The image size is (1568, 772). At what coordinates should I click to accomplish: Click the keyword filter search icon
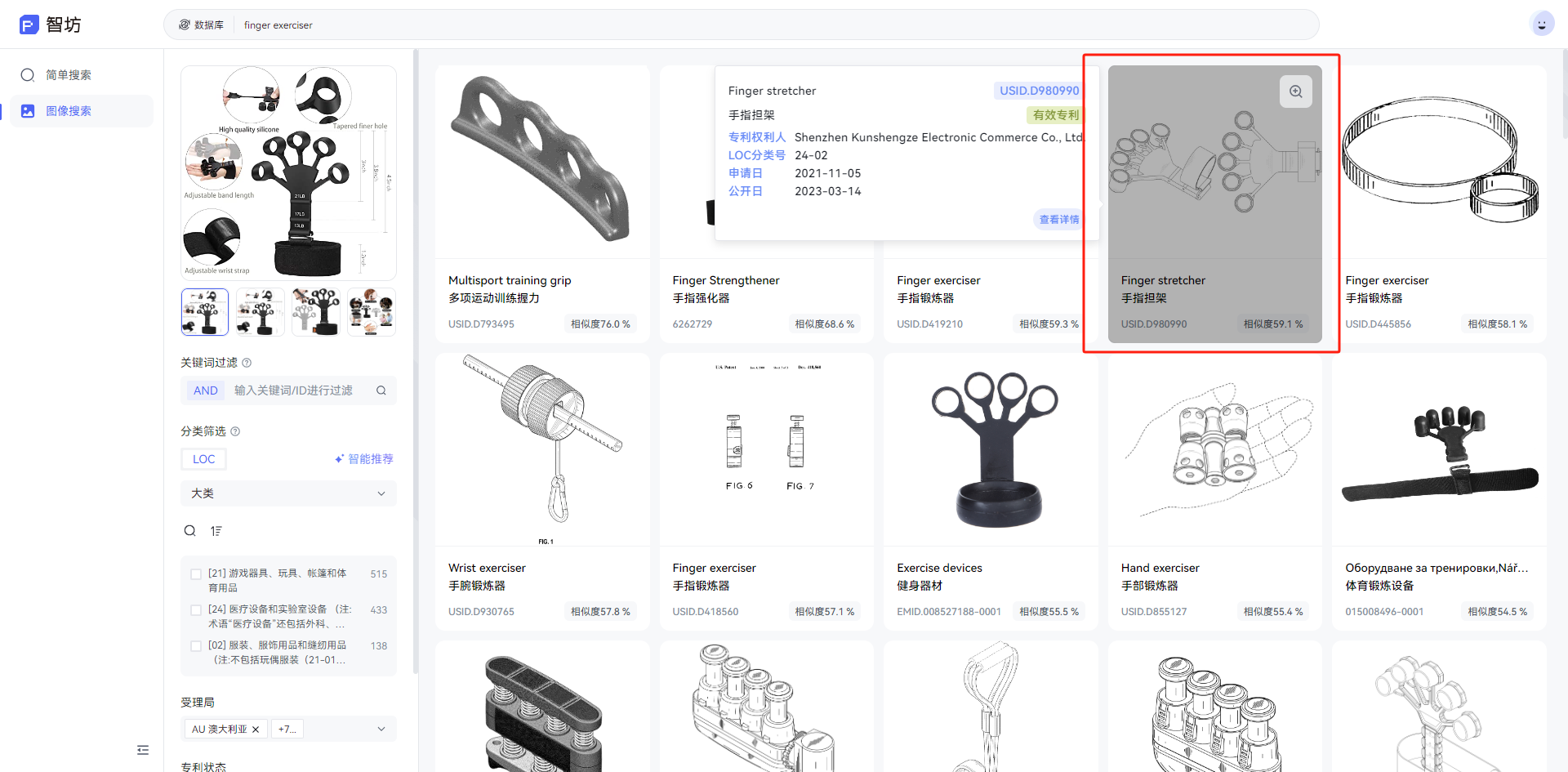pyautogui.click(x=381, y=390)
